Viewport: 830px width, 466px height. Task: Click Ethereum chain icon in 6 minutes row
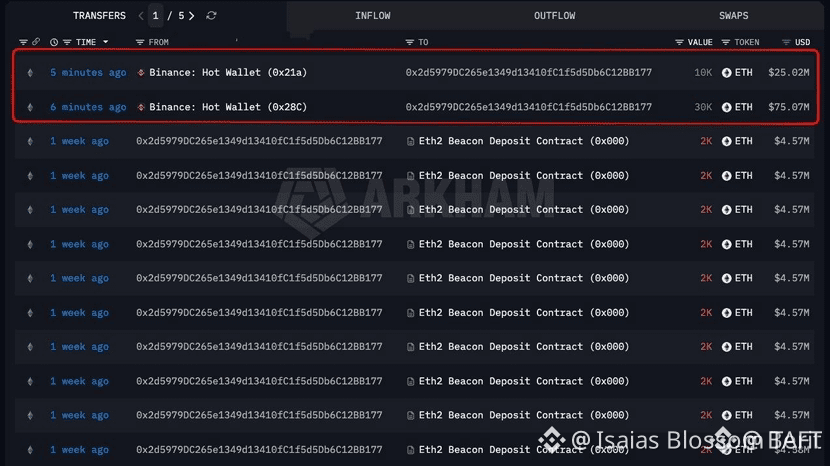point(30,107)
